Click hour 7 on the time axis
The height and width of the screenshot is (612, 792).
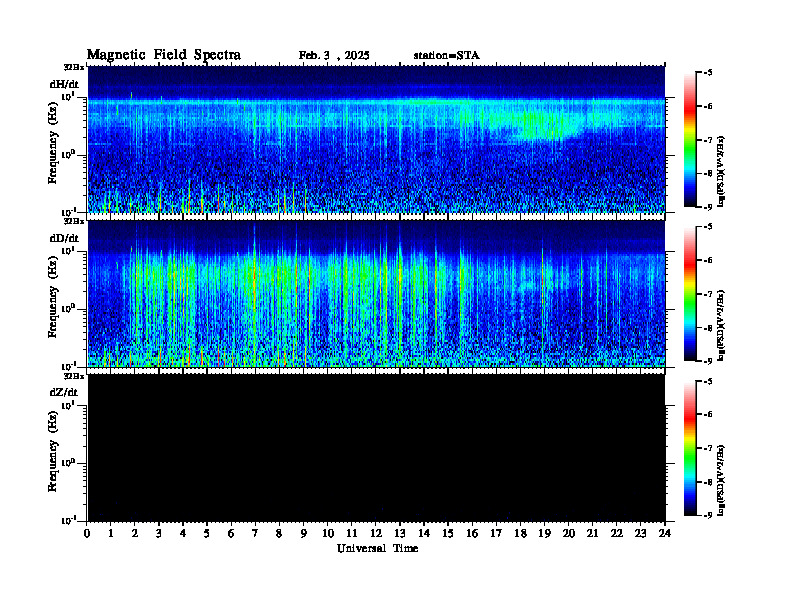click(255, 533)
